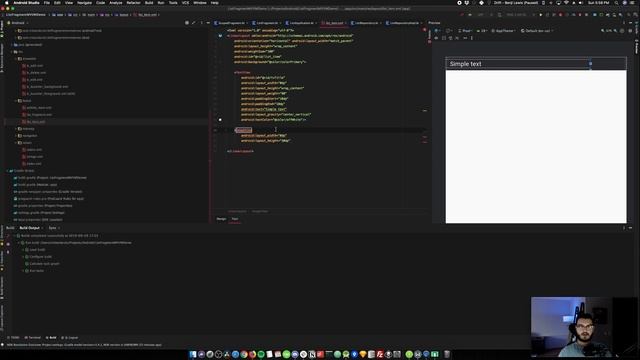The image size is (640, 360).
Task: Click the Dropbox menu bar icon
Action: [x=467, y=2]
